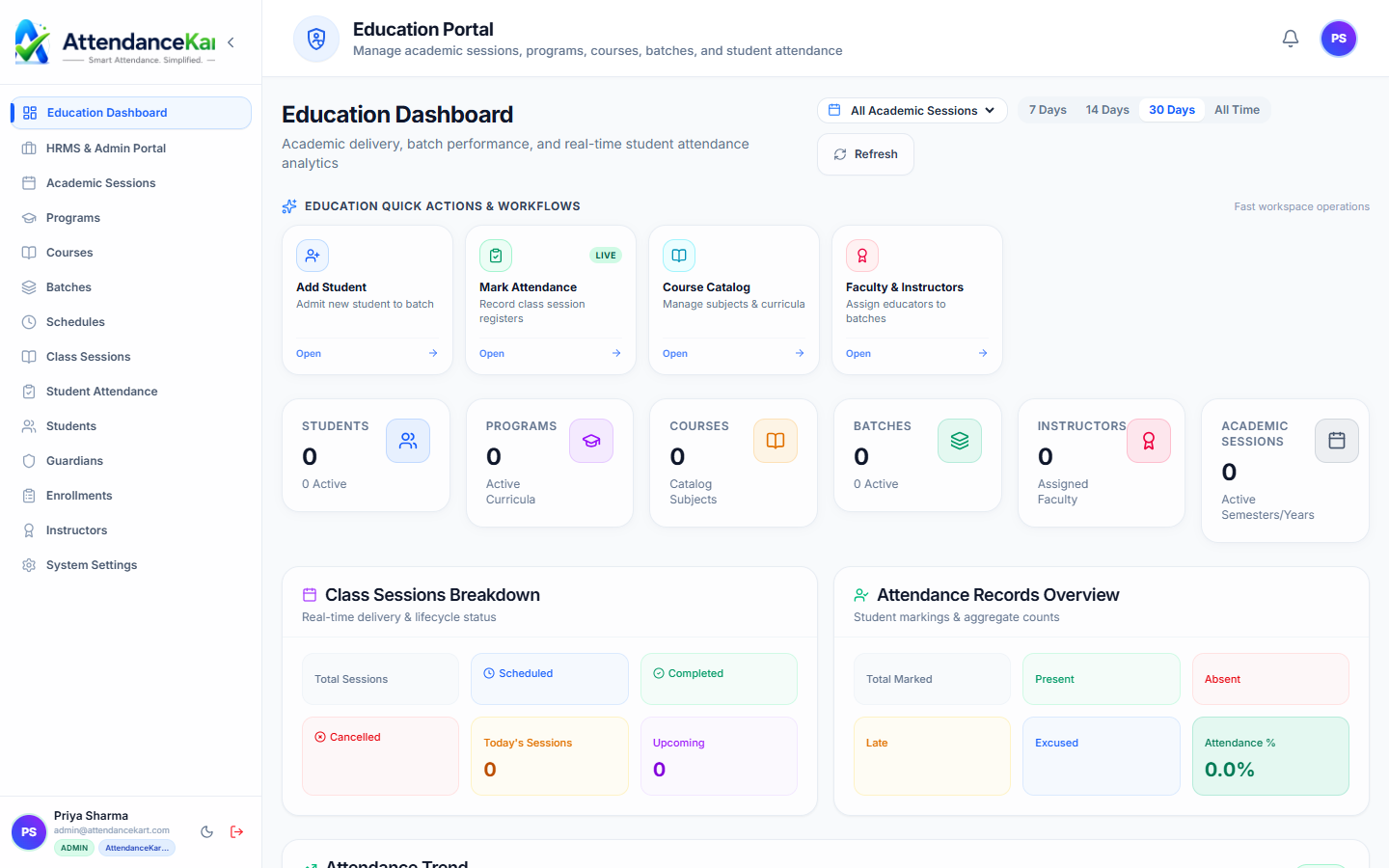Open the Mark Attendance quick action

tap(550, 300)
